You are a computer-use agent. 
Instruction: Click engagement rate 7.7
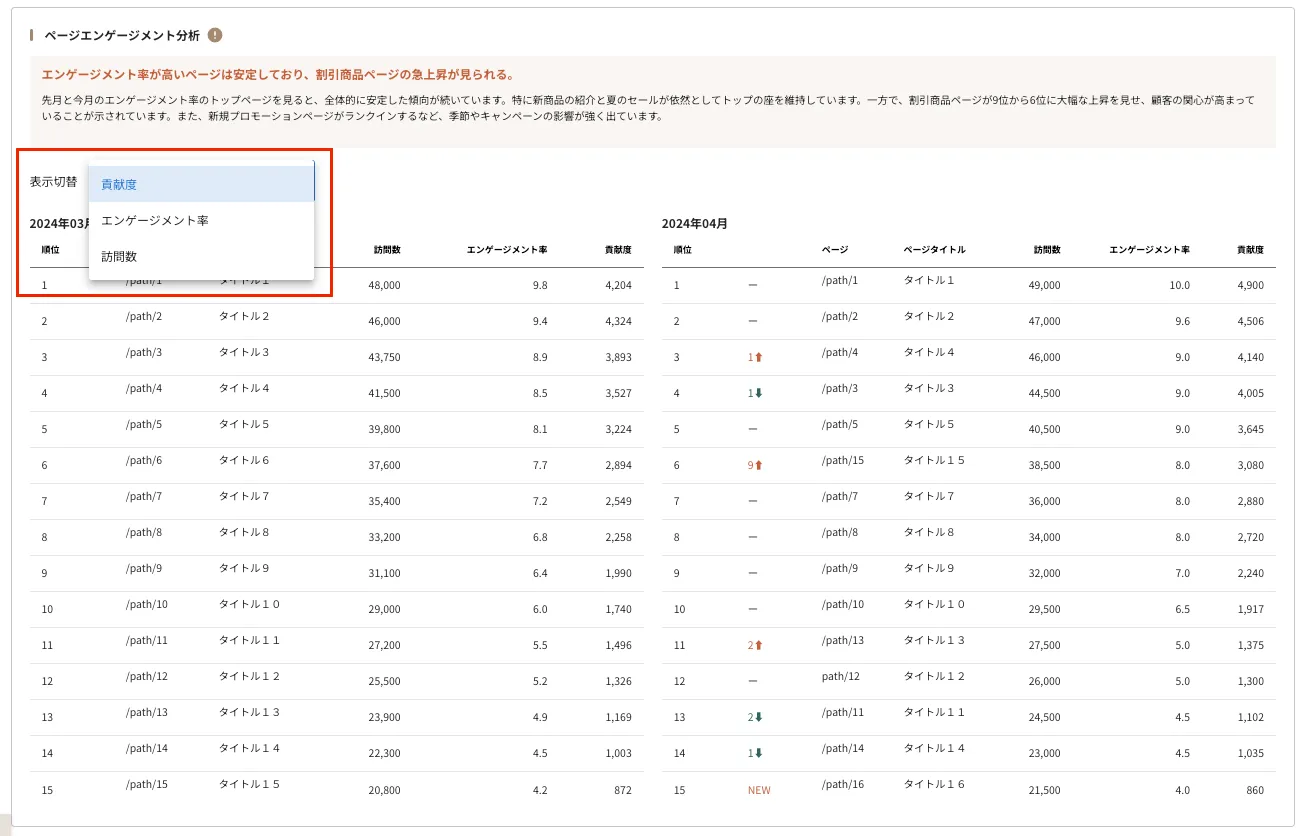tap(540, 465)
